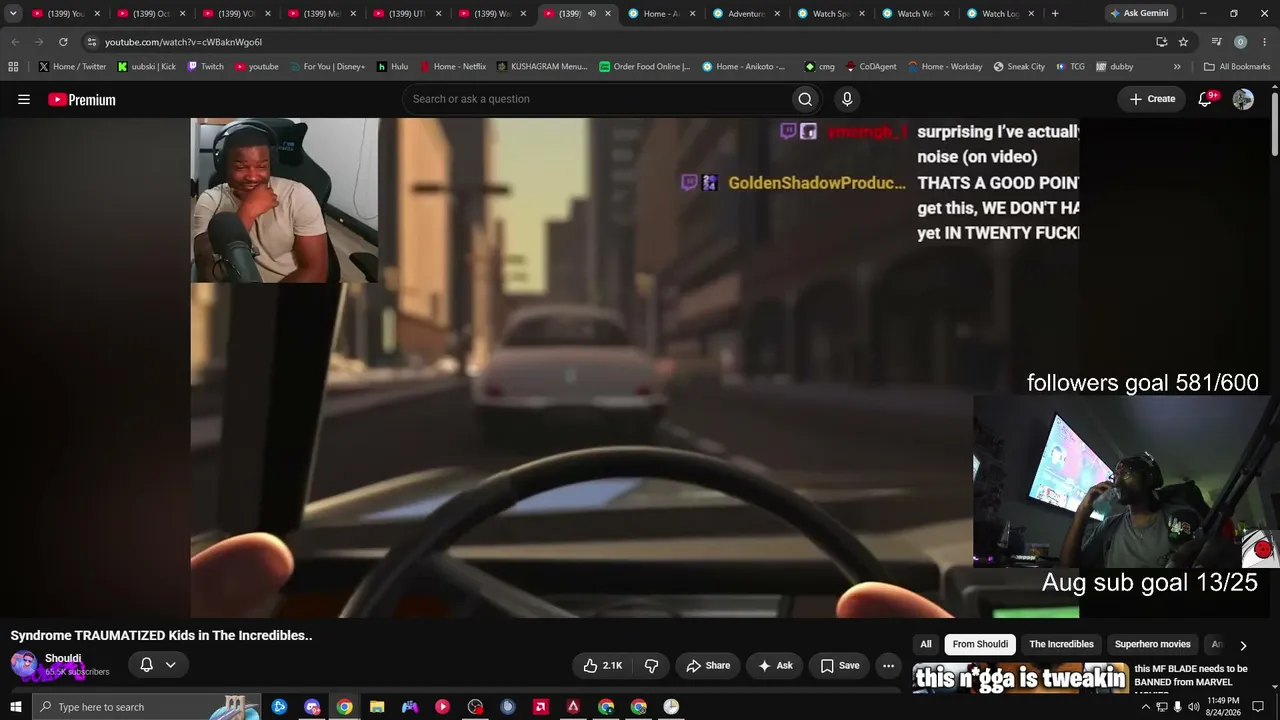Click the video player area
The image size is (1280, 720).
[x=635, y=368]
